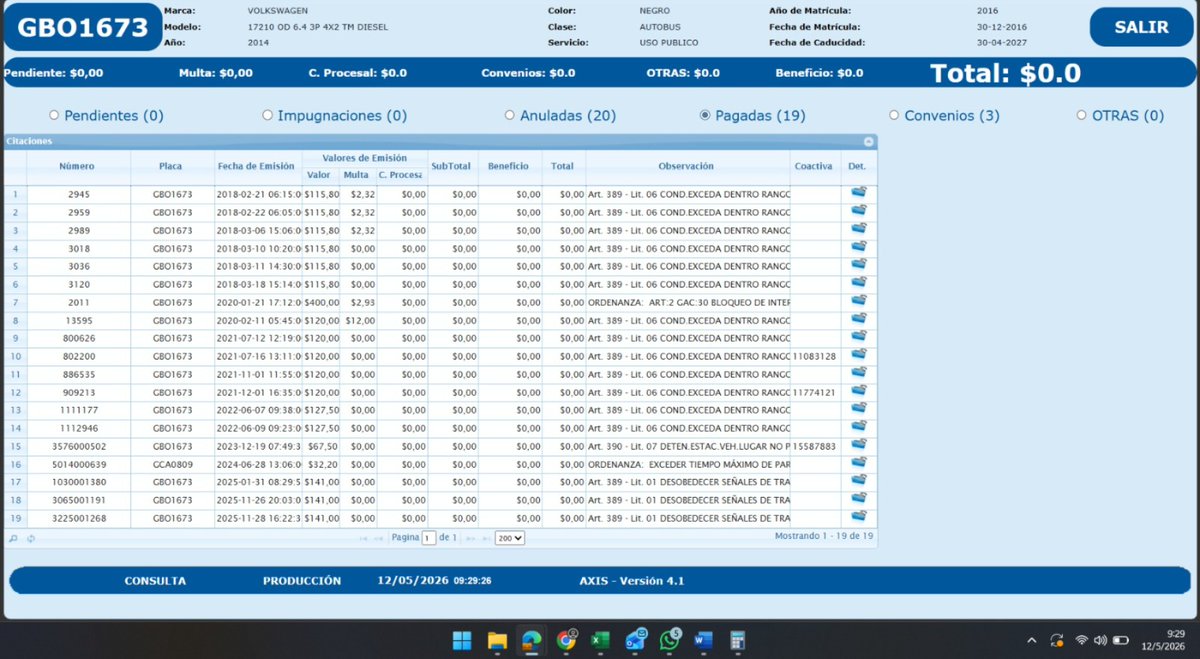Show hidden system tray icons chevron
The image size is (1200, 659).
coord(1031,640)
